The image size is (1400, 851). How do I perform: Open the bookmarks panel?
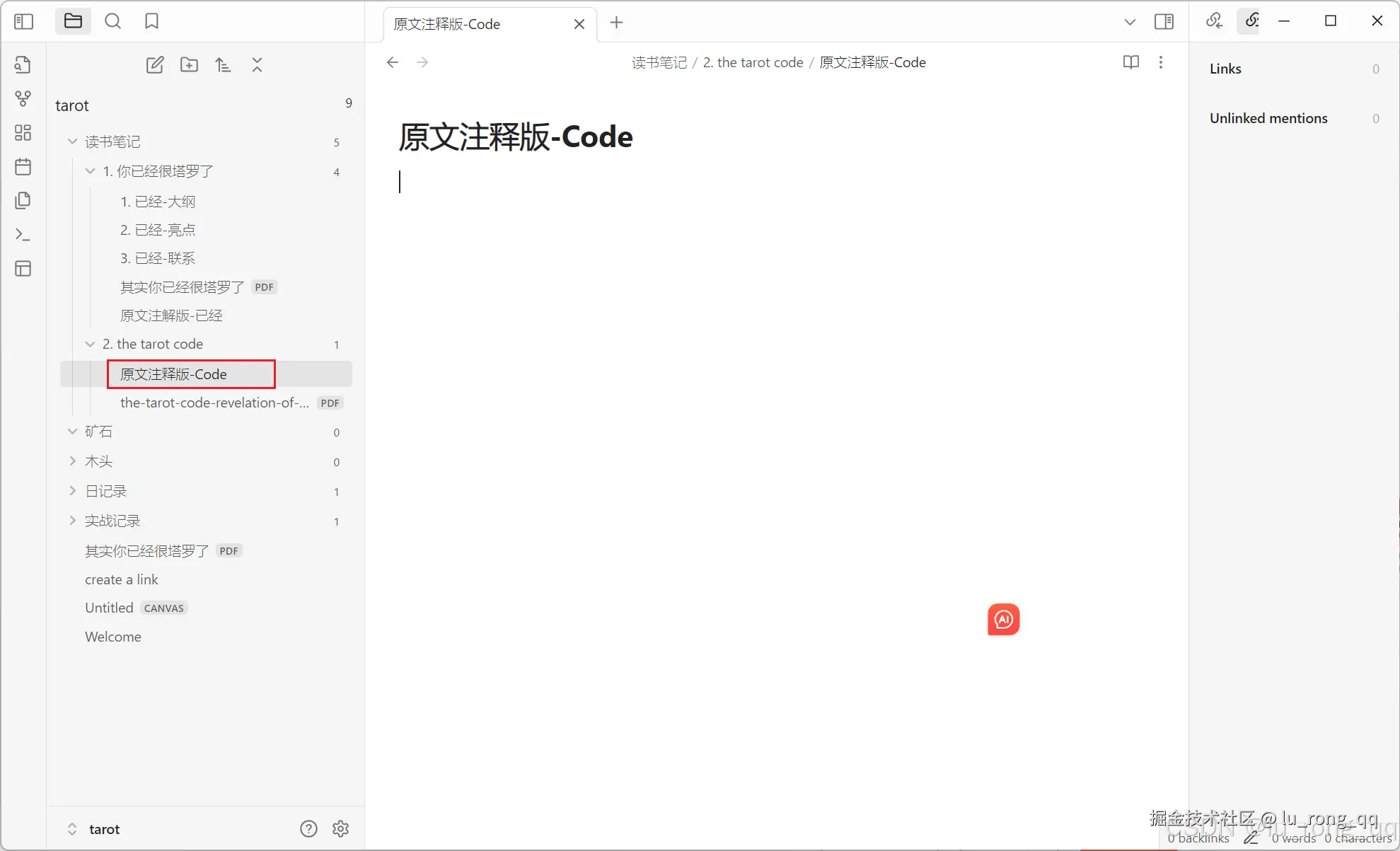(151, 21)
